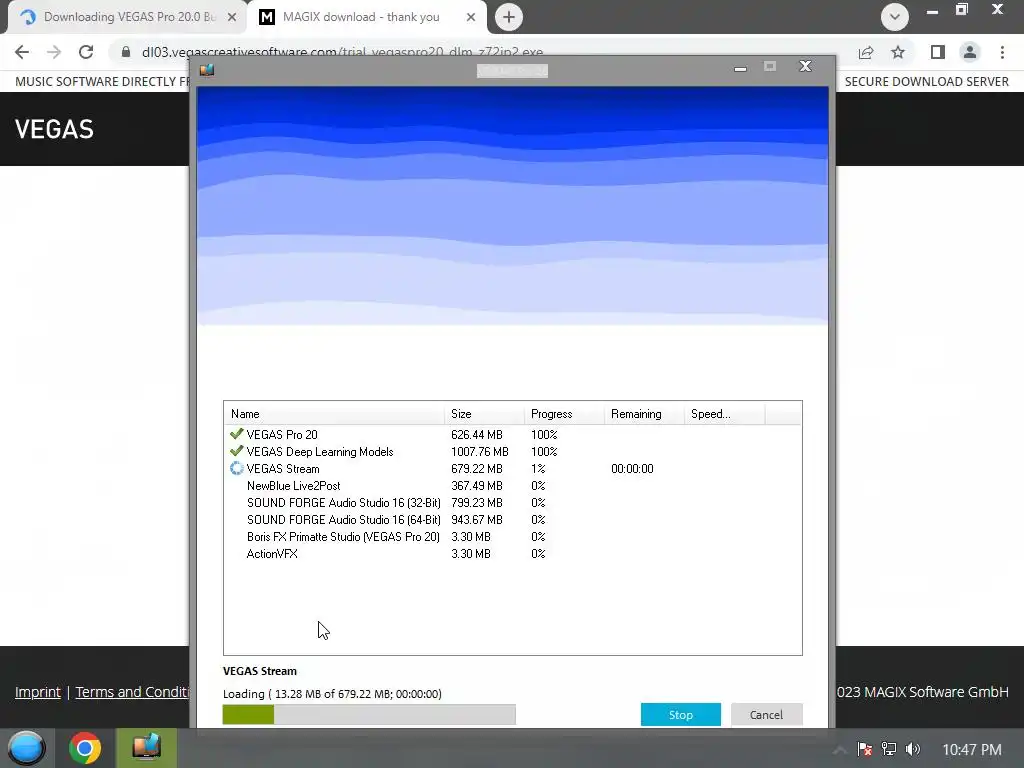Screen dimensions: 1024x768
Task: Click the 10:47 PM taskbar clock
Action: point(972,750)
